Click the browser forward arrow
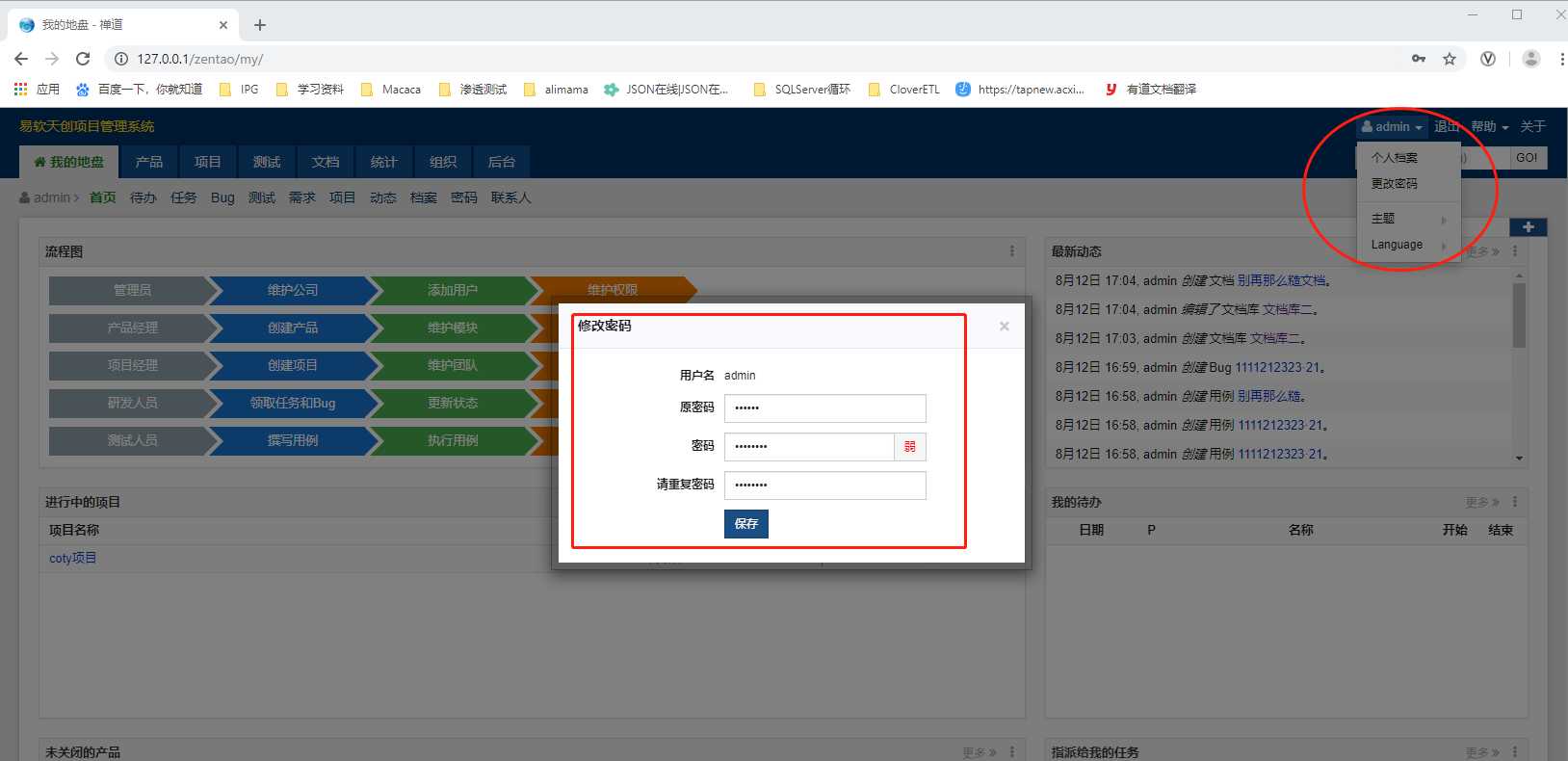Viewport: 1568px width, 761px height. pyautogui.click(x=52, y=59)
